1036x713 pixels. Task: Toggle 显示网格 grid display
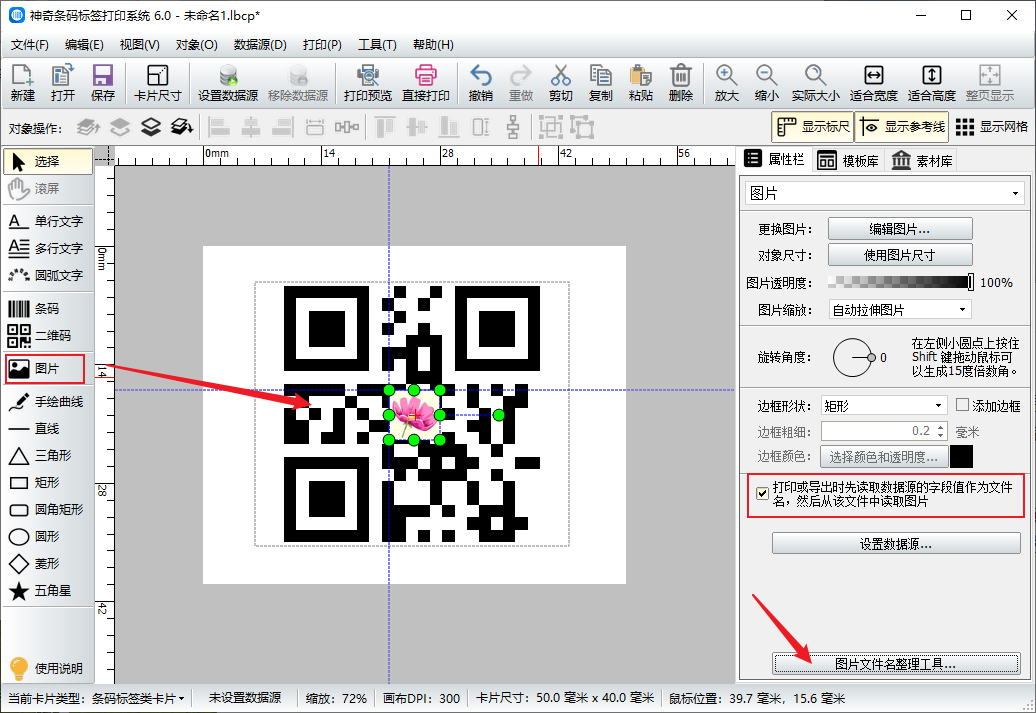992,126
